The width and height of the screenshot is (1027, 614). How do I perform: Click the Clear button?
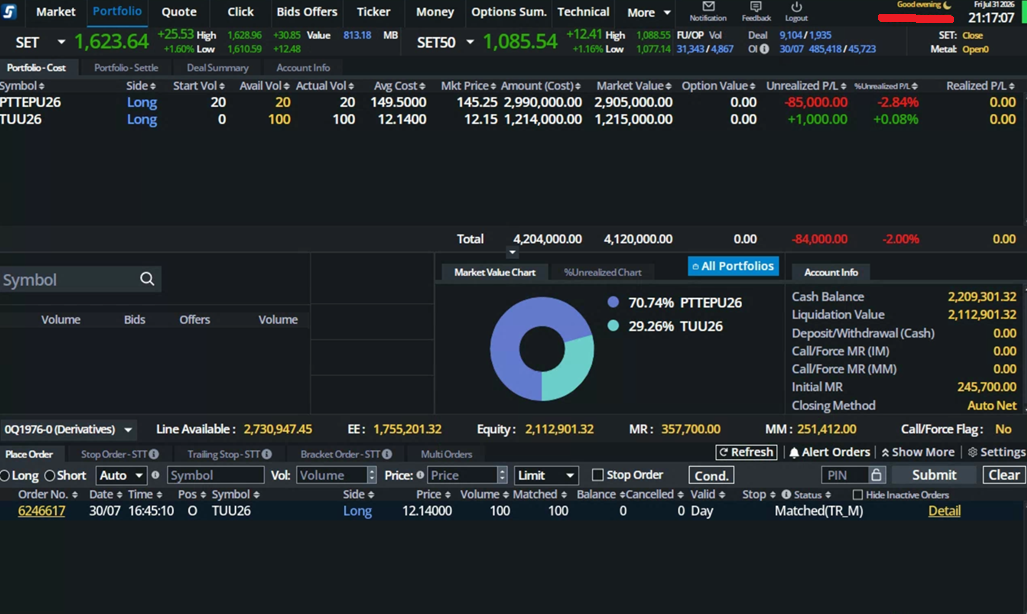1003,475
